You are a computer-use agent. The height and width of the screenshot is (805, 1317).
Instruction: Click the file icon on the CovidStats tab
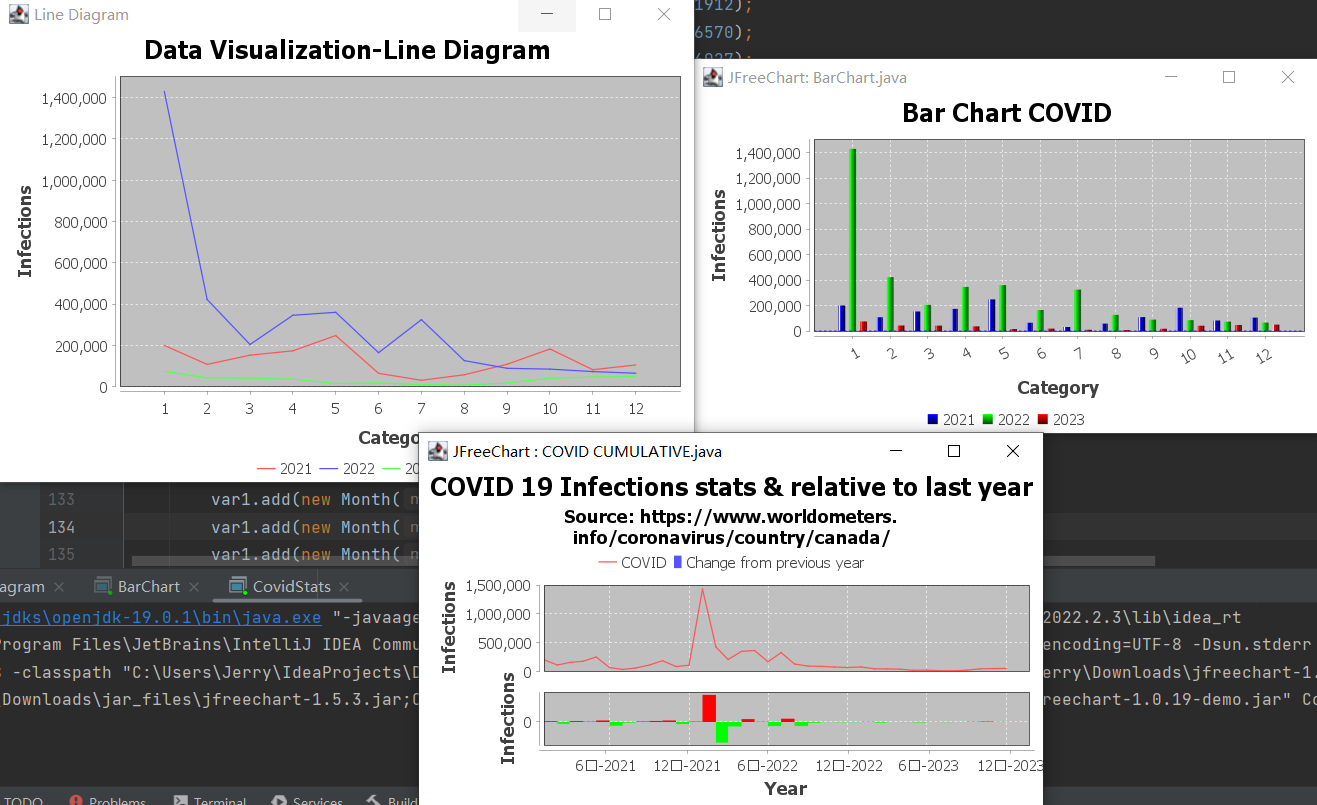pyautogui.click(x=237, y=587)
